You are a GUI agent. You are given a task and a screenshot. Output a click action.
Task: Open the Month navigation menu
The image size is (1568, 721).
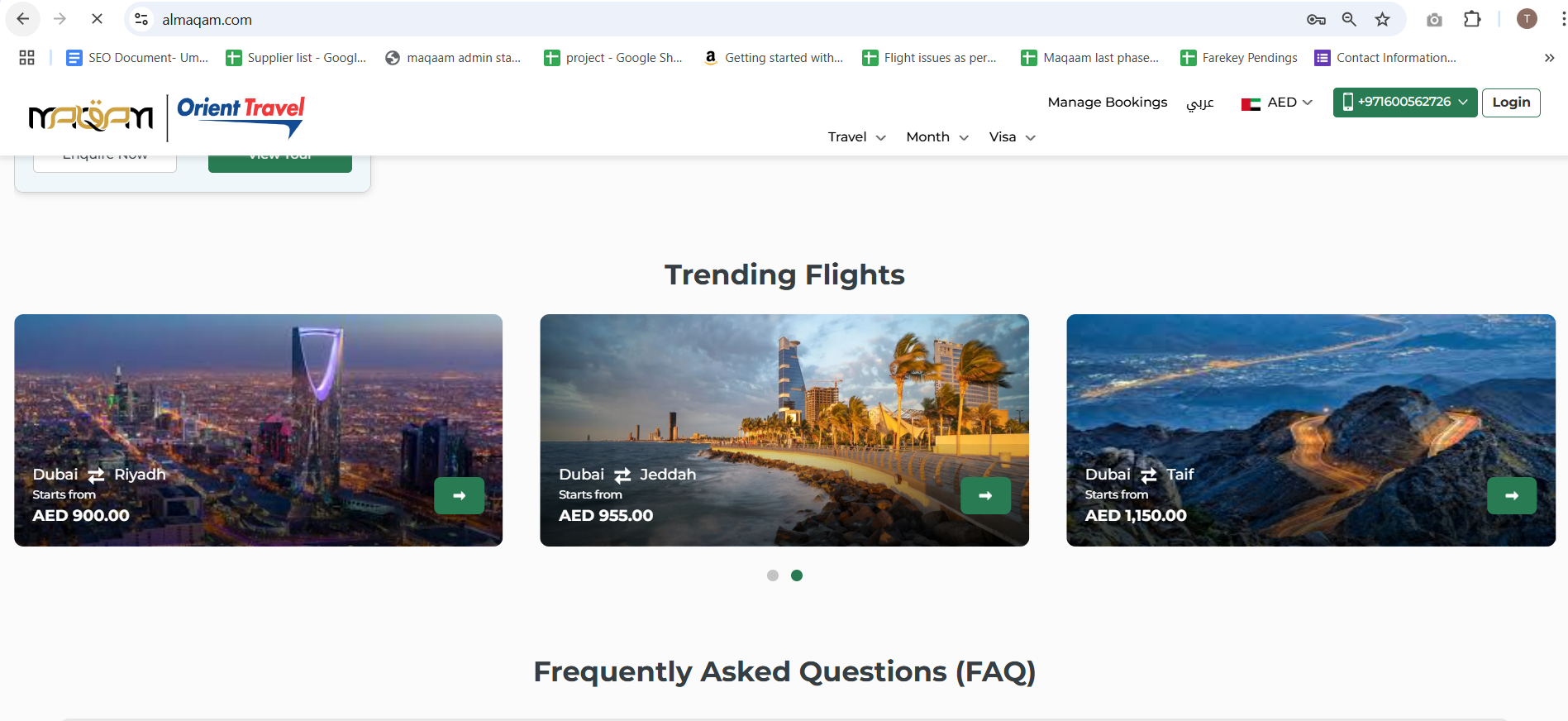[x=937, y=137]
